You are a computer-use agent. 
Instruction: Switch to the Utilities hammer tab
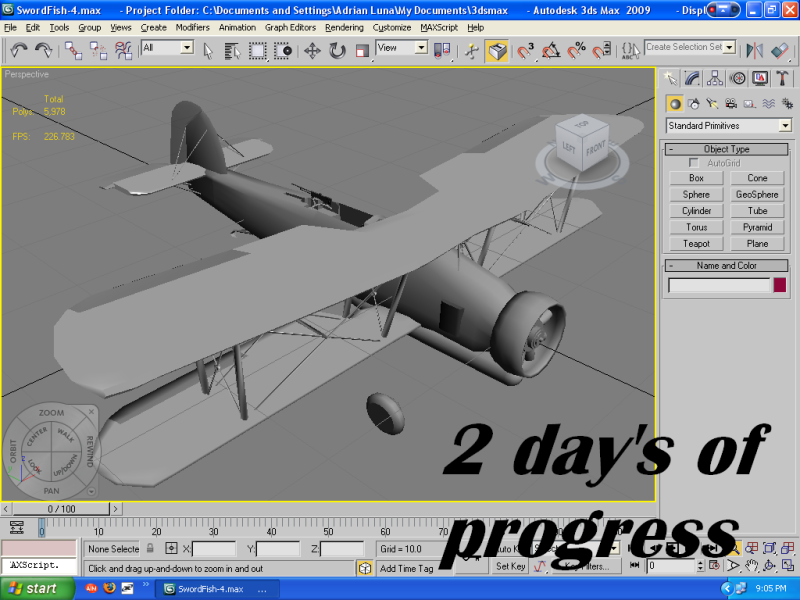783,78
